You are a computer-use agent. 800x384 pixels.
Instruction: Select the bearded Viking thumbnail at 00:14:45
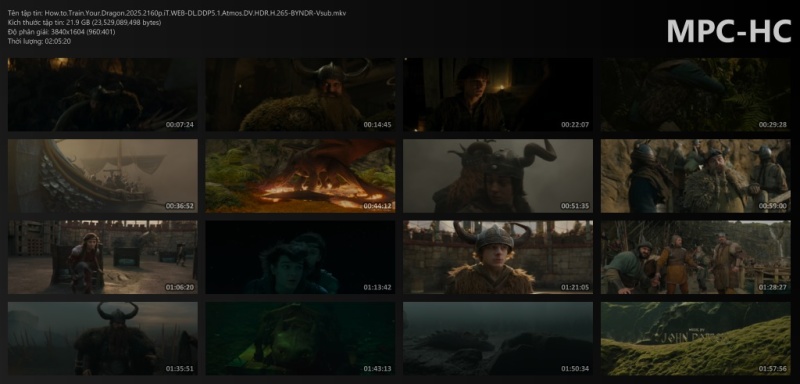pyautogui.click(x=300, y=94)
